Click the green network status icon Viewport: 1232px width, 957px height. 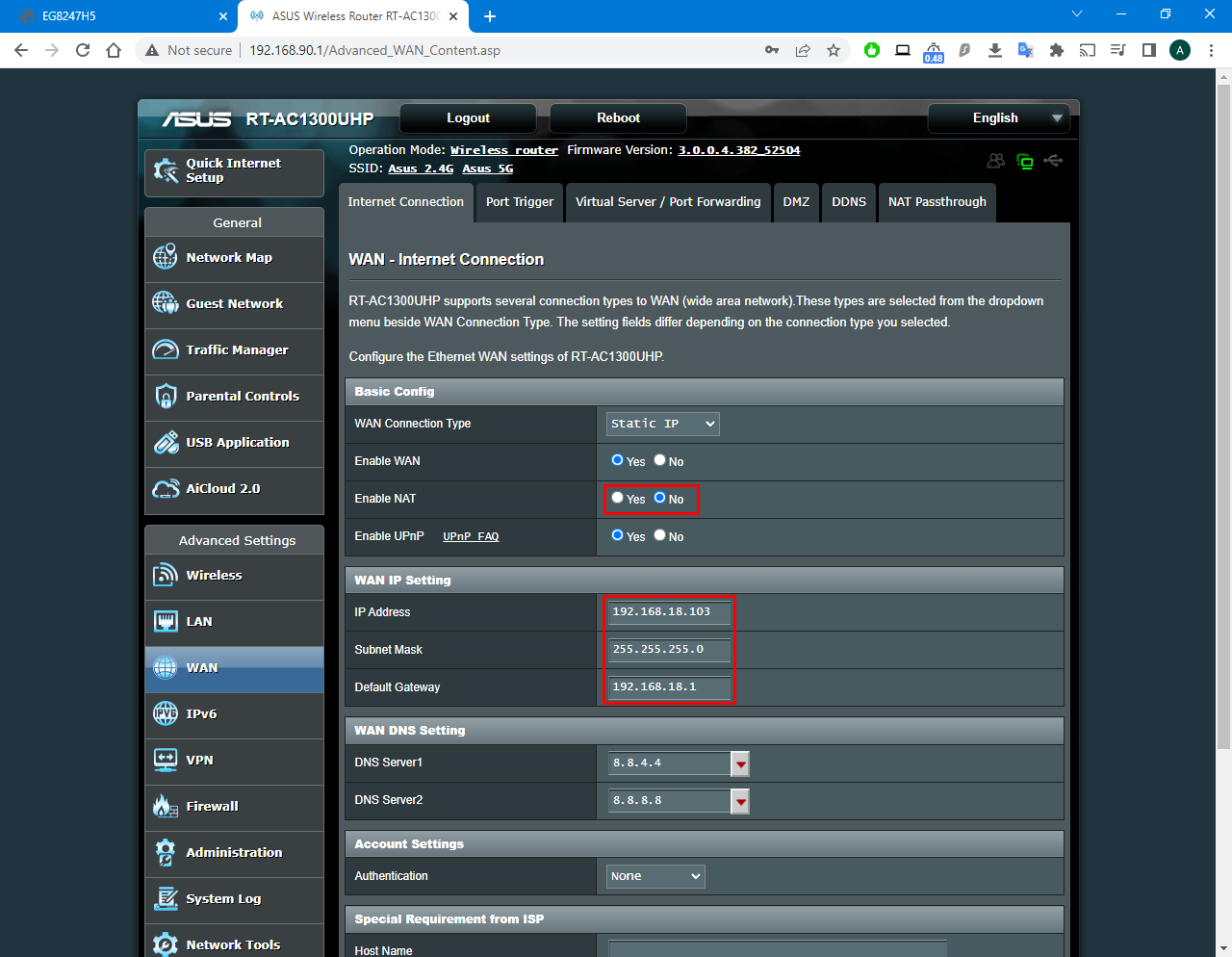1025,162
